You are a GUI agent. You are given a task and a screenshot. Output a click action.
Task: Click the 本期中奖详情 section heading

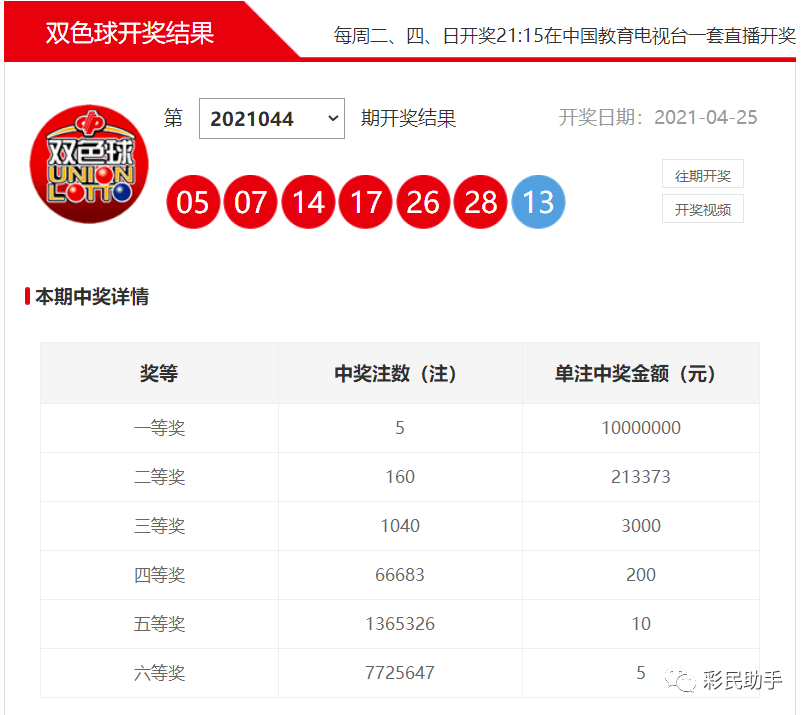click(92, 297)
